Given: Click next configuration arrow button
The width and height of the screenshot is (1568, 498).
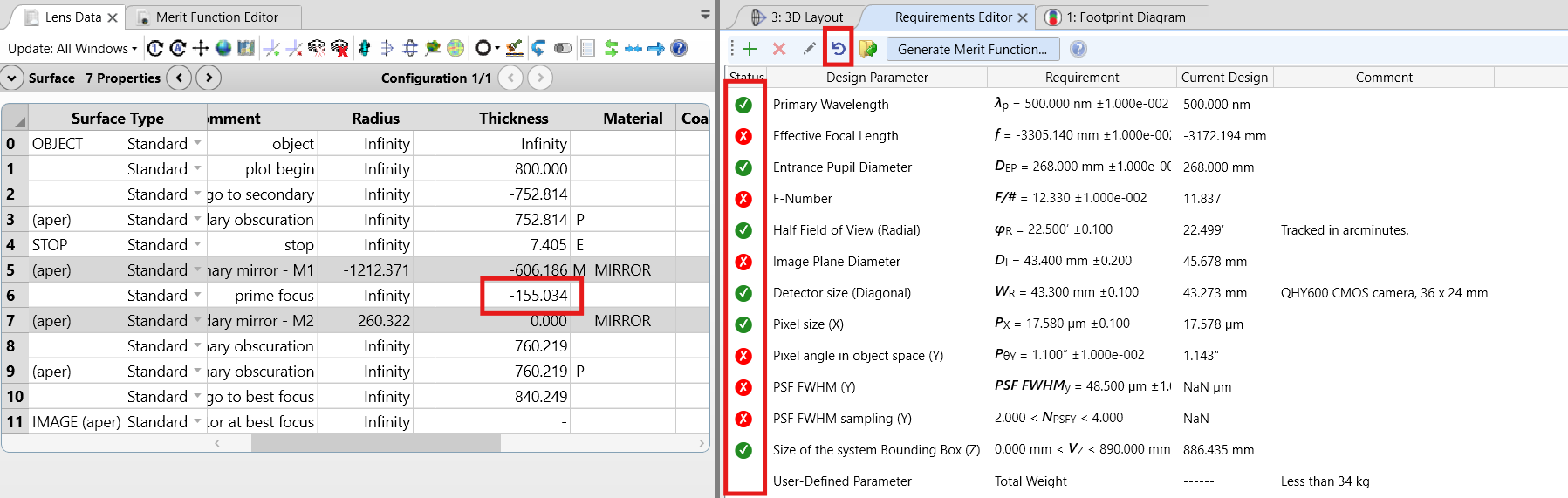Looking at the screenshot, I should point(540,78).
